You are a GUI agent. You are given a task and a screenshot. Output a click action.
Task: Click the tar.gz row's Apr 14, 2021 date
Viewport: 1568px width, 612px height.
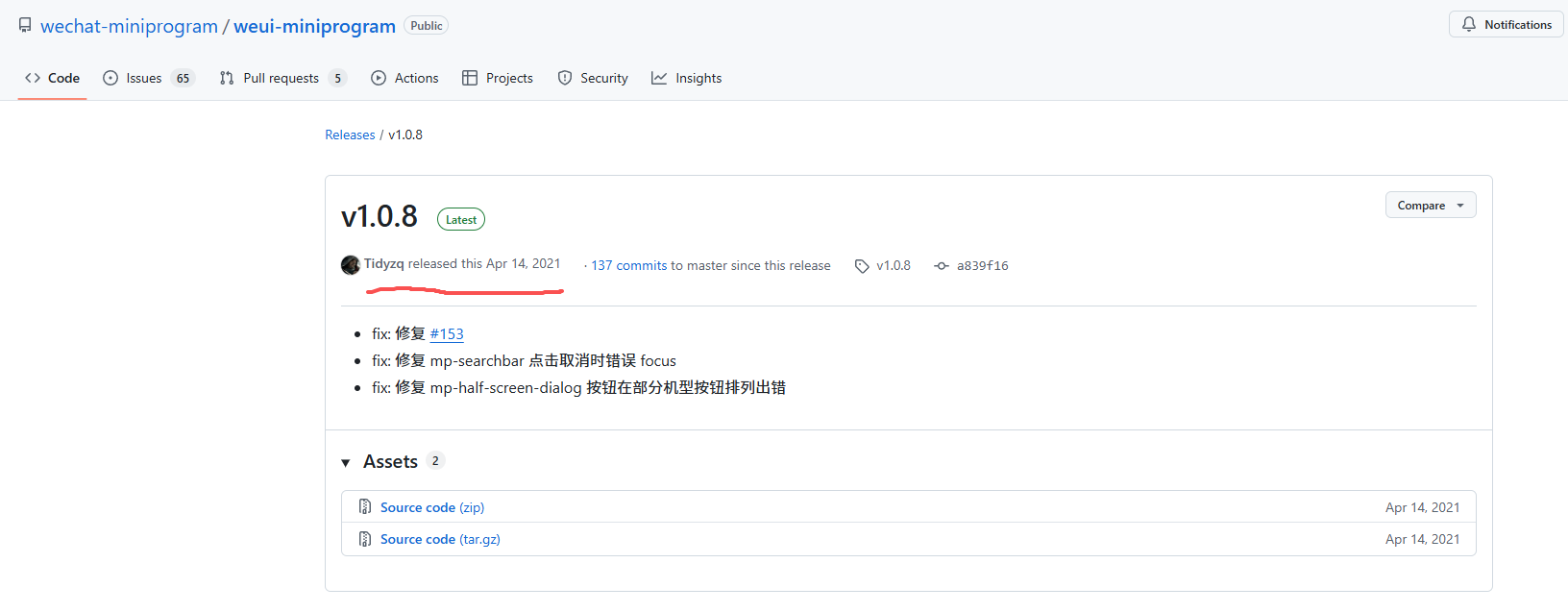pyautogui.click(x=1422, y=539)
